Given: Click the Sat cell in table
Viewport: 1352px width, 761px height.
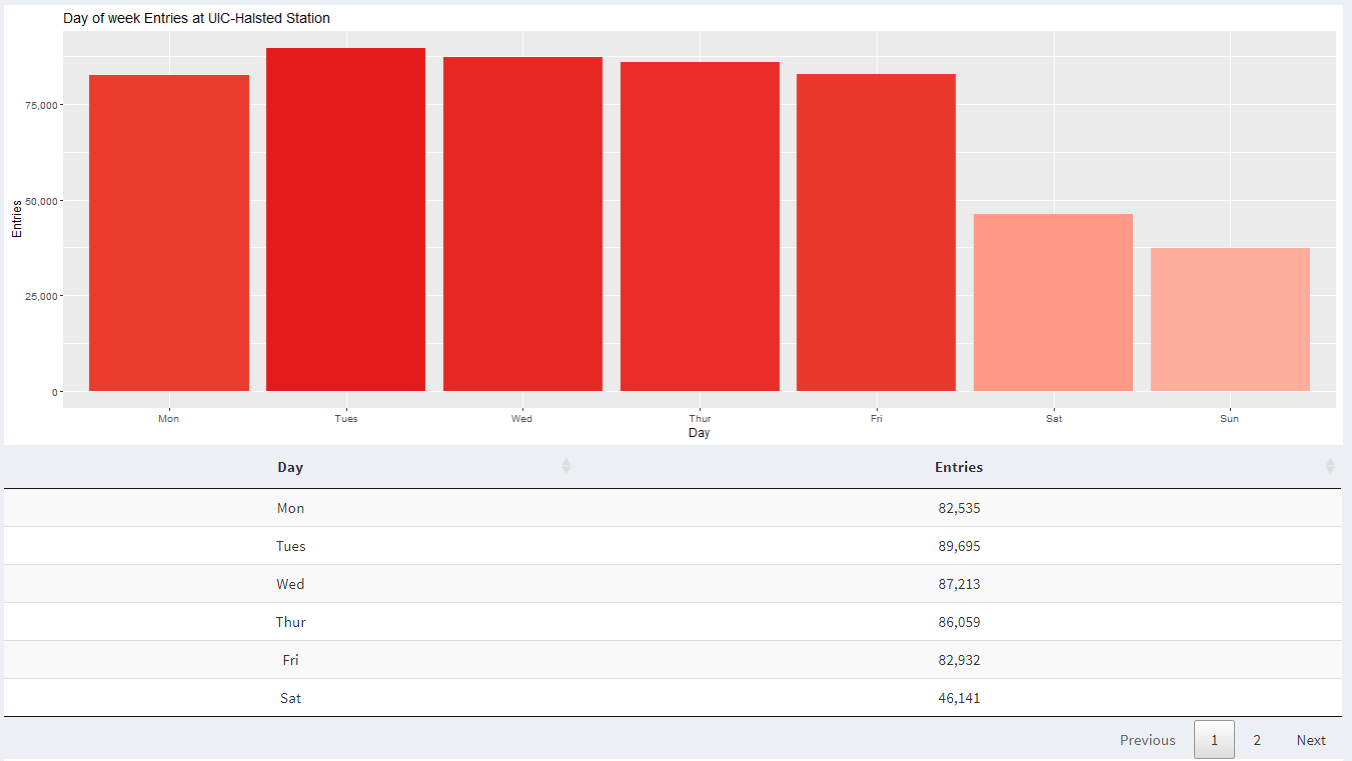Looking at the screenshot, I should [291, 698].
